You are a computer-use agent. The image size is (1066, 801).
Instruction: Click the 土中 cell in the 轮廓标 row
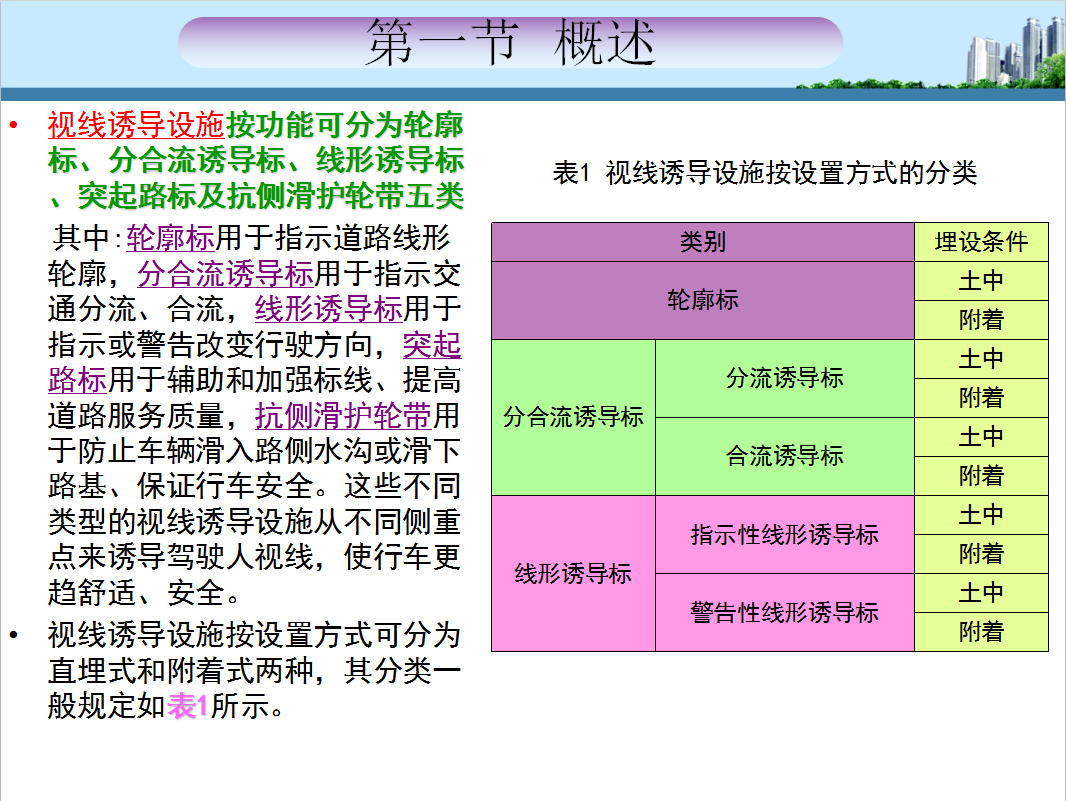point(981,282)
